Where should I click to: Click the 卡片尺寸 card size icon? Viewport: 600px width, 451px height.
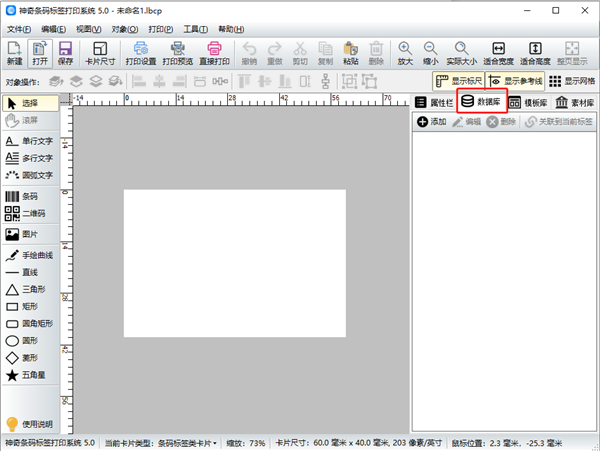click(100, 54)
